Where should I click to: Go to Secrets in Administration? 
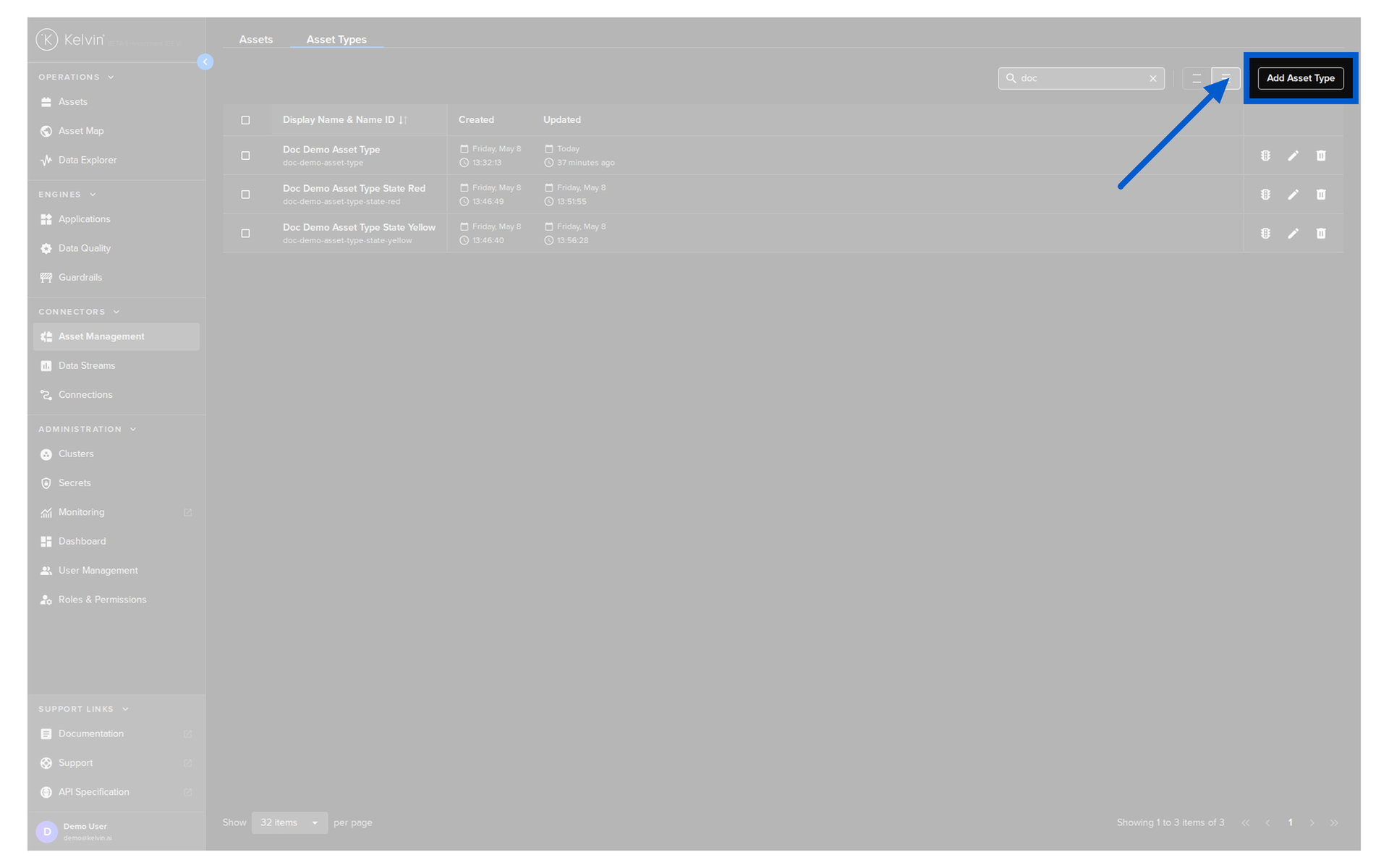click(x=75, y=482)
